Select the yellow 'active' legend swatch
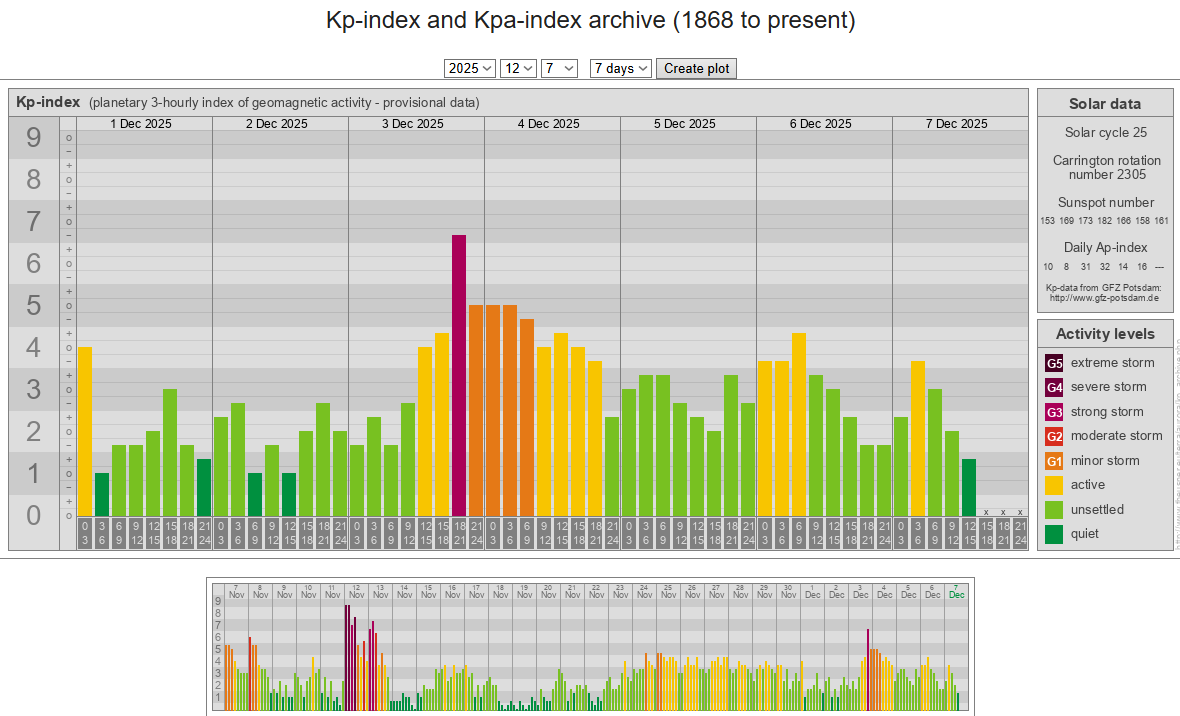 pos(1054,485)
